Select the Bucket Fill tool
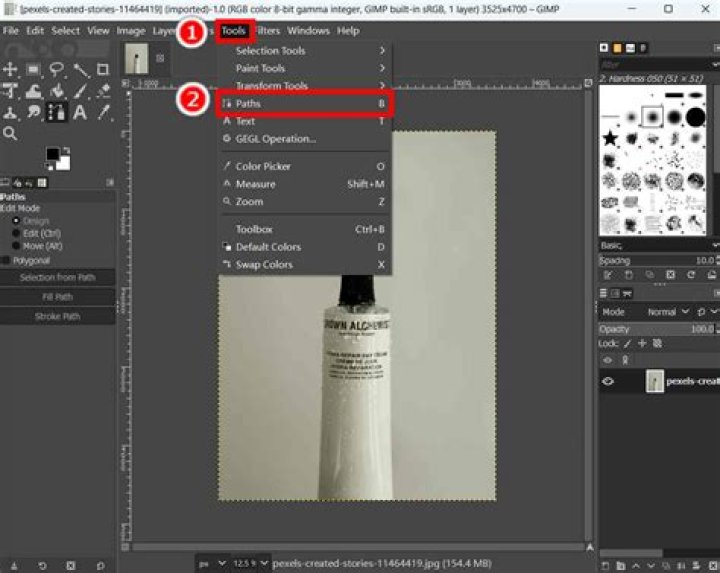 pos(57,90)
